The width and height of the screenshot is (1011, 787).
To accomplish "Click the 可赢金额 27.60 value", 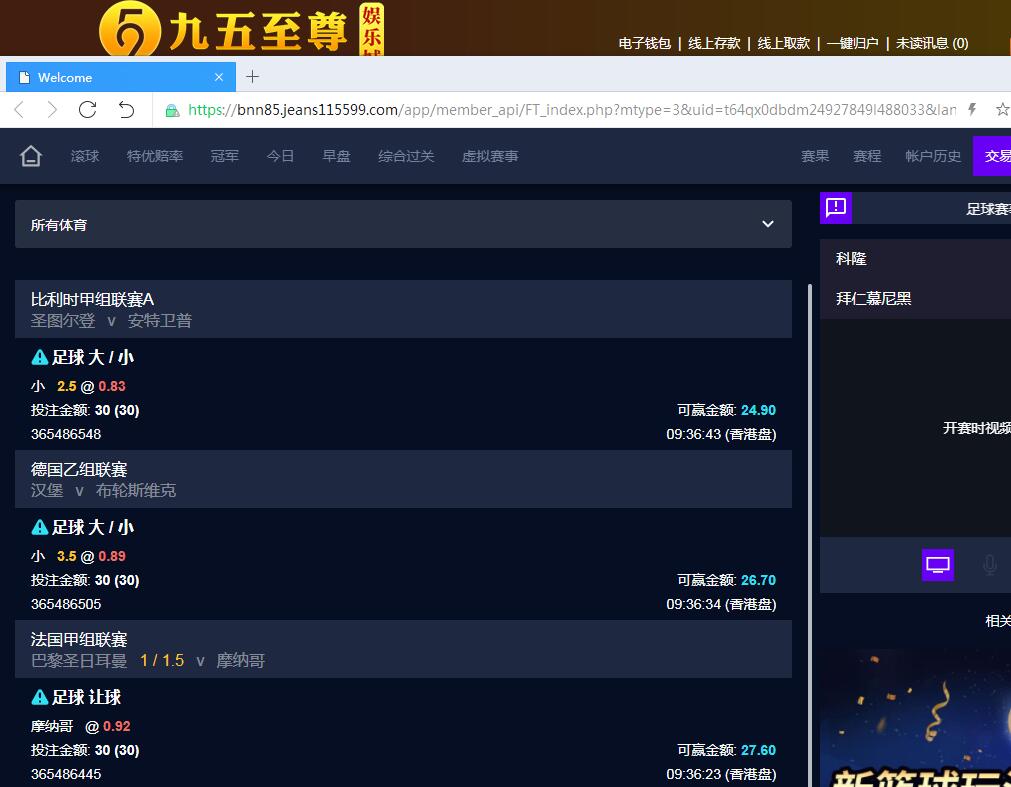I will click(758, 750).
